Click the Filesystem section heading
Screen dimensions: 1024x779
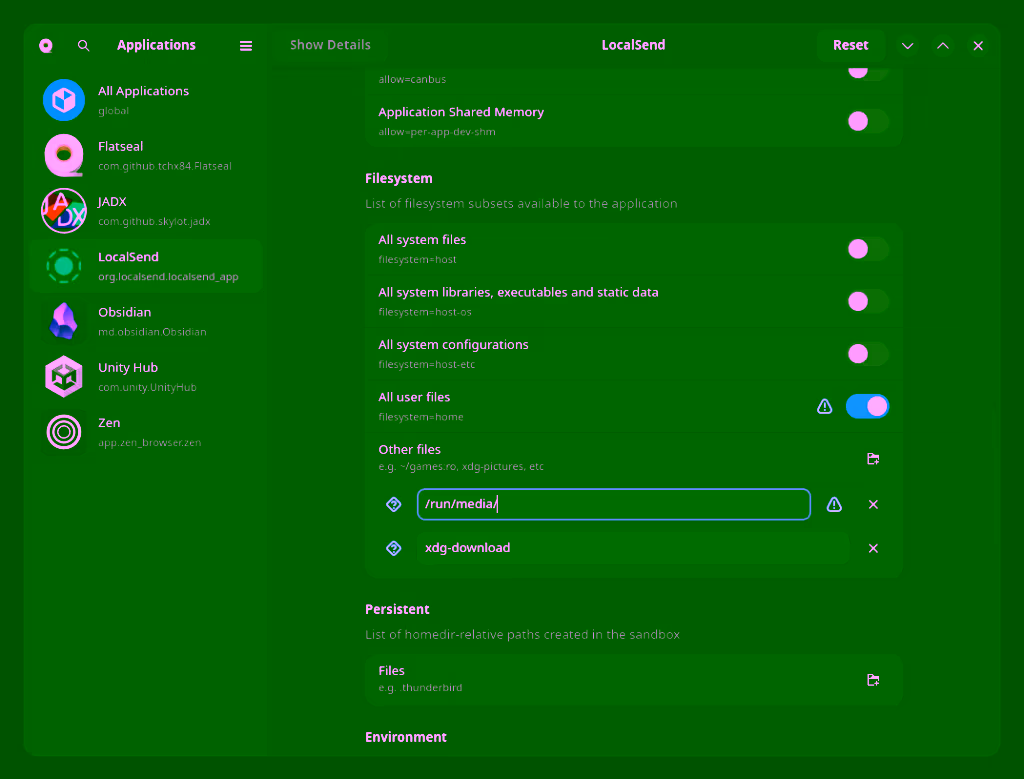click(x=398, y=179)
